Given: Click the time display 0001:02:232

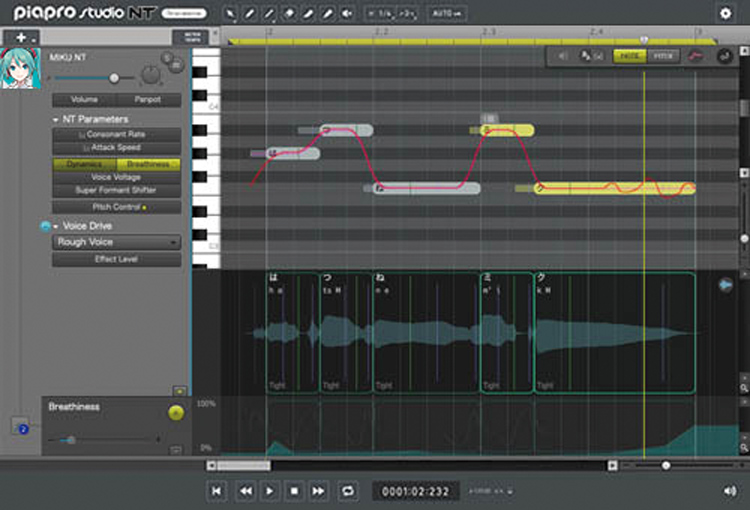Looking at the screenshot, I should point(416,491).
